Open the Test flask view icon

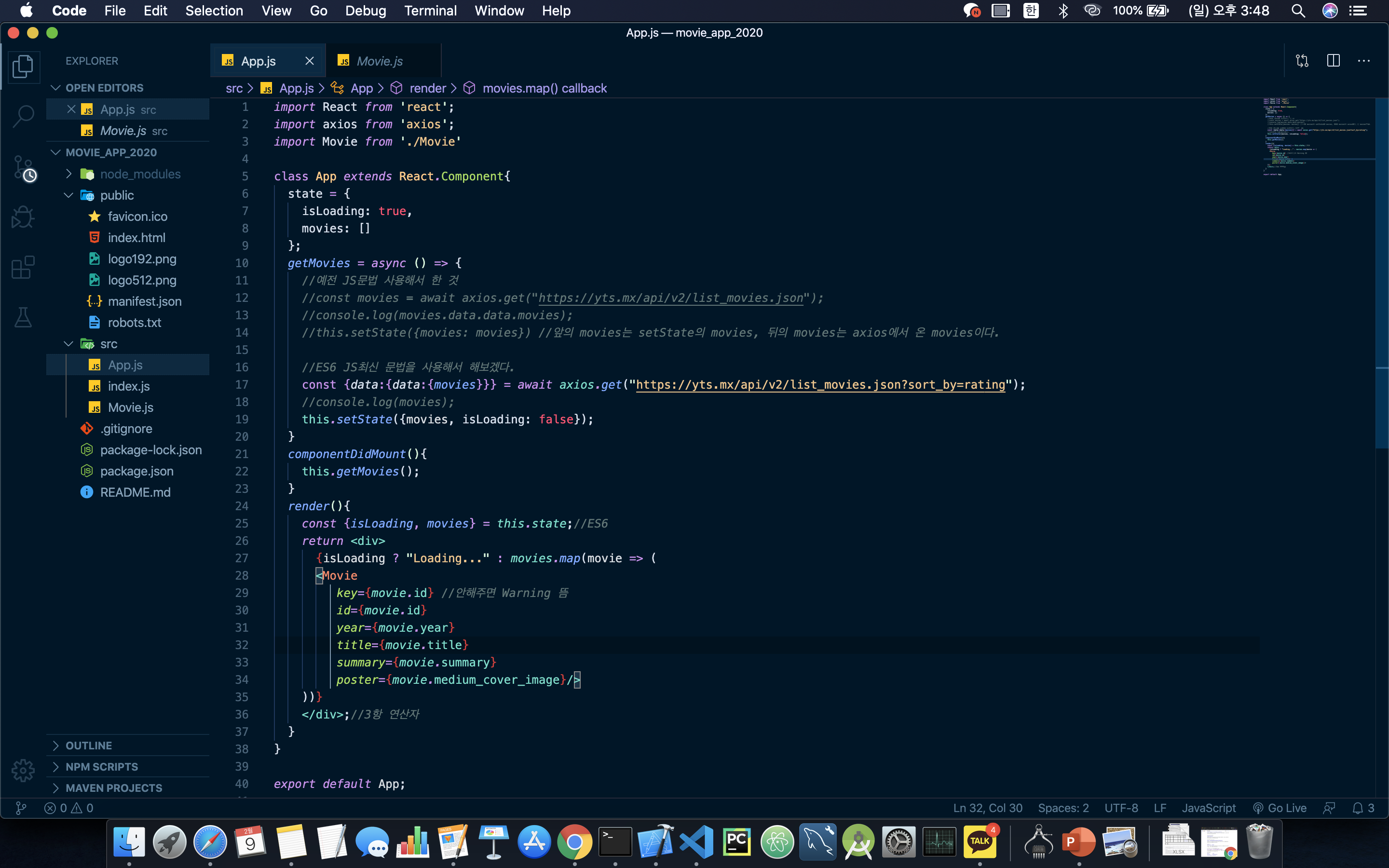23,317
